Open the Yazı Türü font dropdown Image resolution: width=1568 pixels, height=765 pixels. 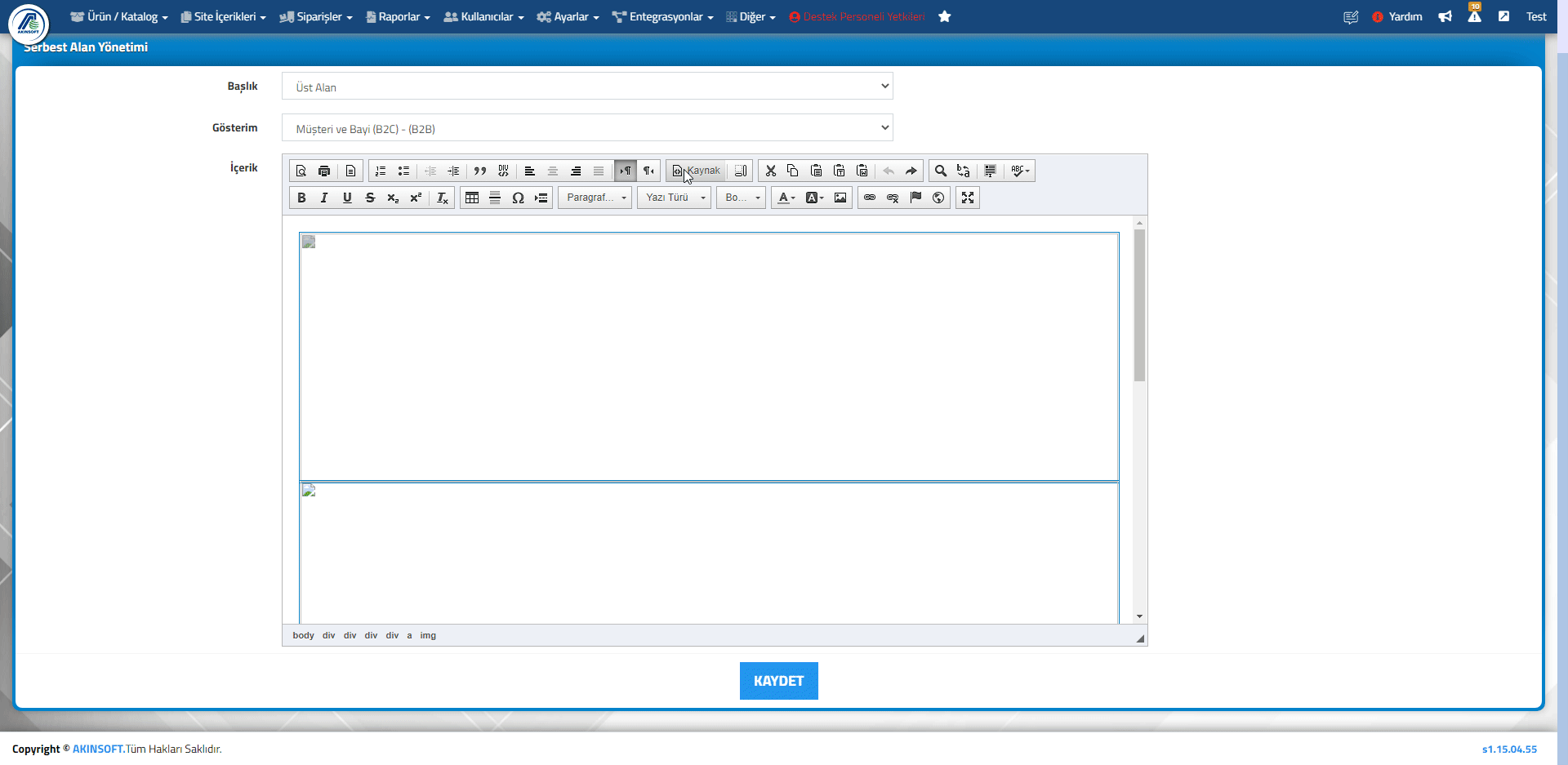[674, 198]
